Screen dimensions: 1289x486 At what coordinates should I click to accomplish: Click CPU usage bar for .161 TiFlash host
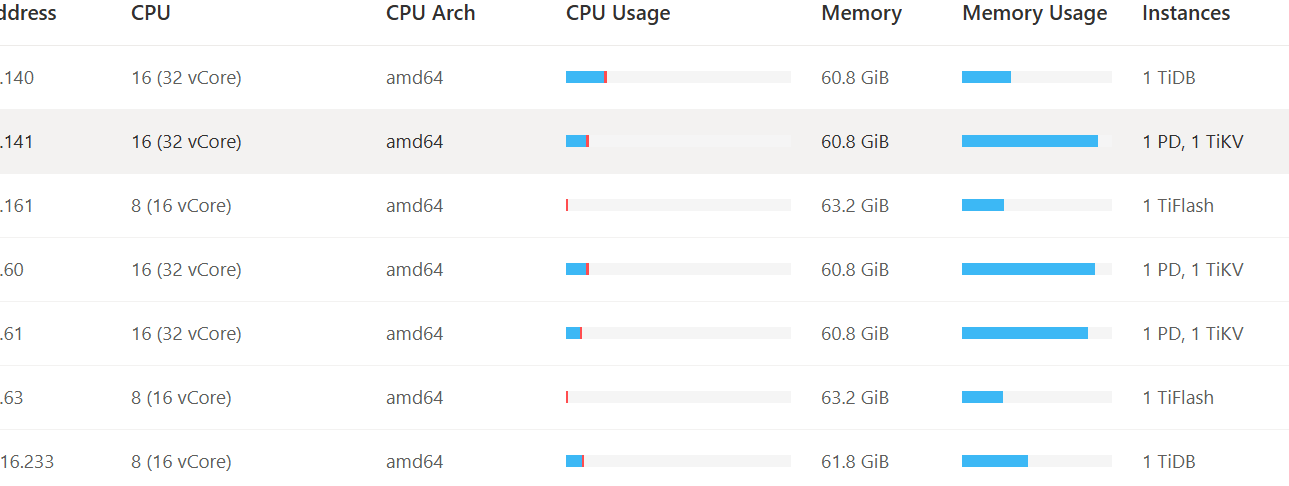click(x=678, y=205)
